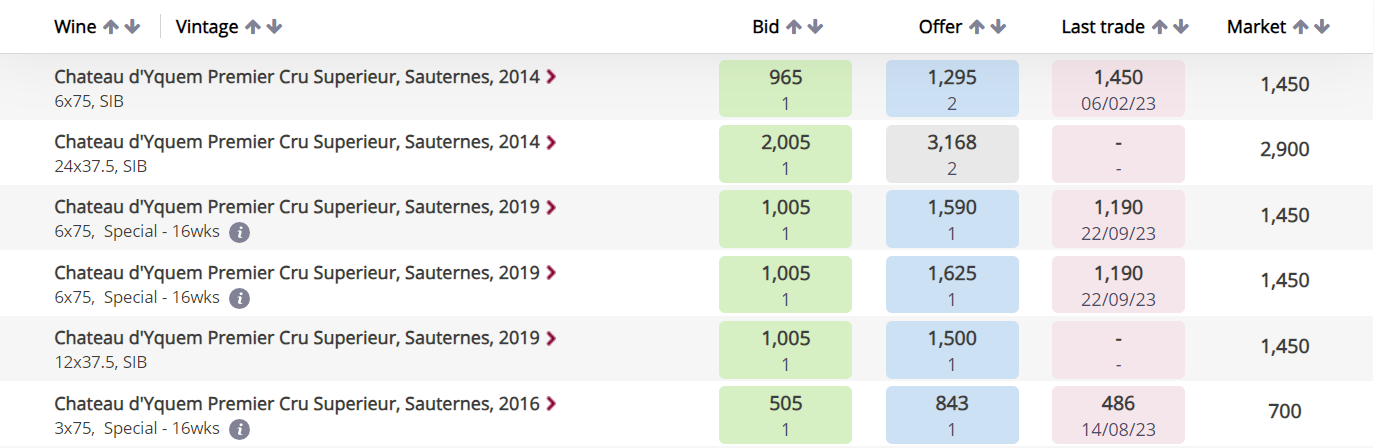1374x448 pixels.
Task: Sort Wine column descending with down arrow
Action: (132, 27)
